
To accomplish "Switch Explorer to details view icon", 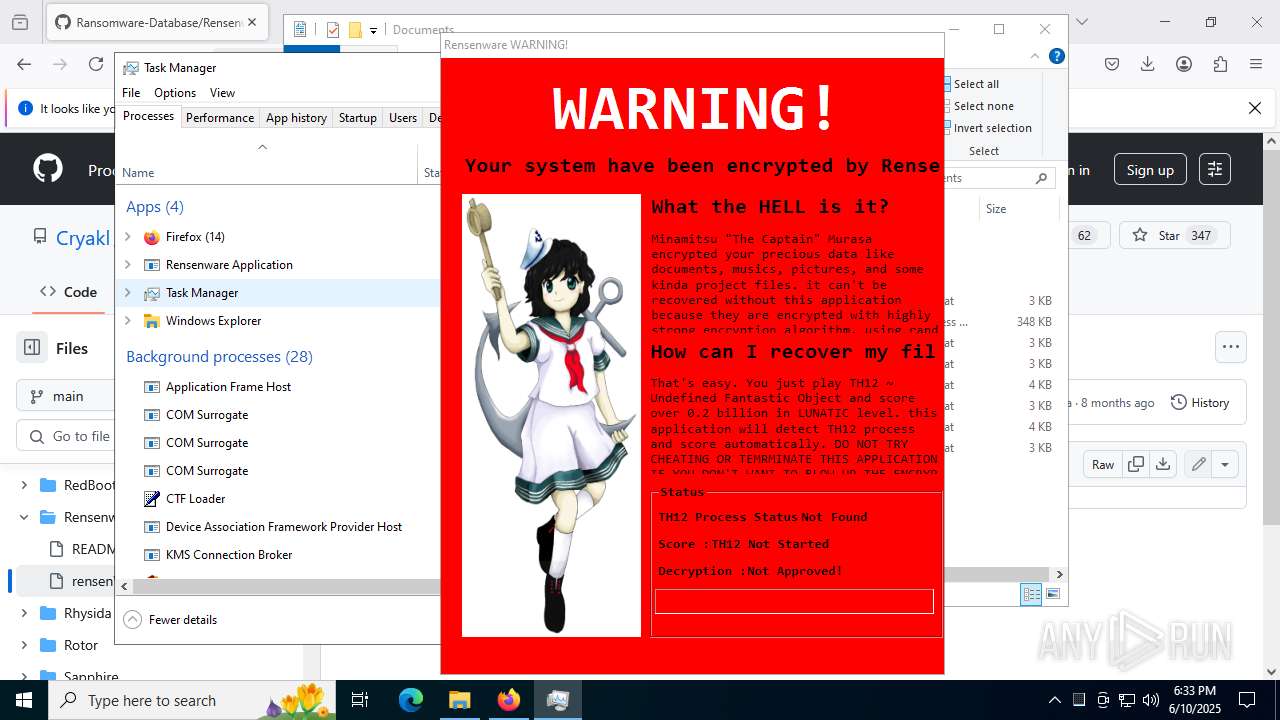I will (1031, 595).
